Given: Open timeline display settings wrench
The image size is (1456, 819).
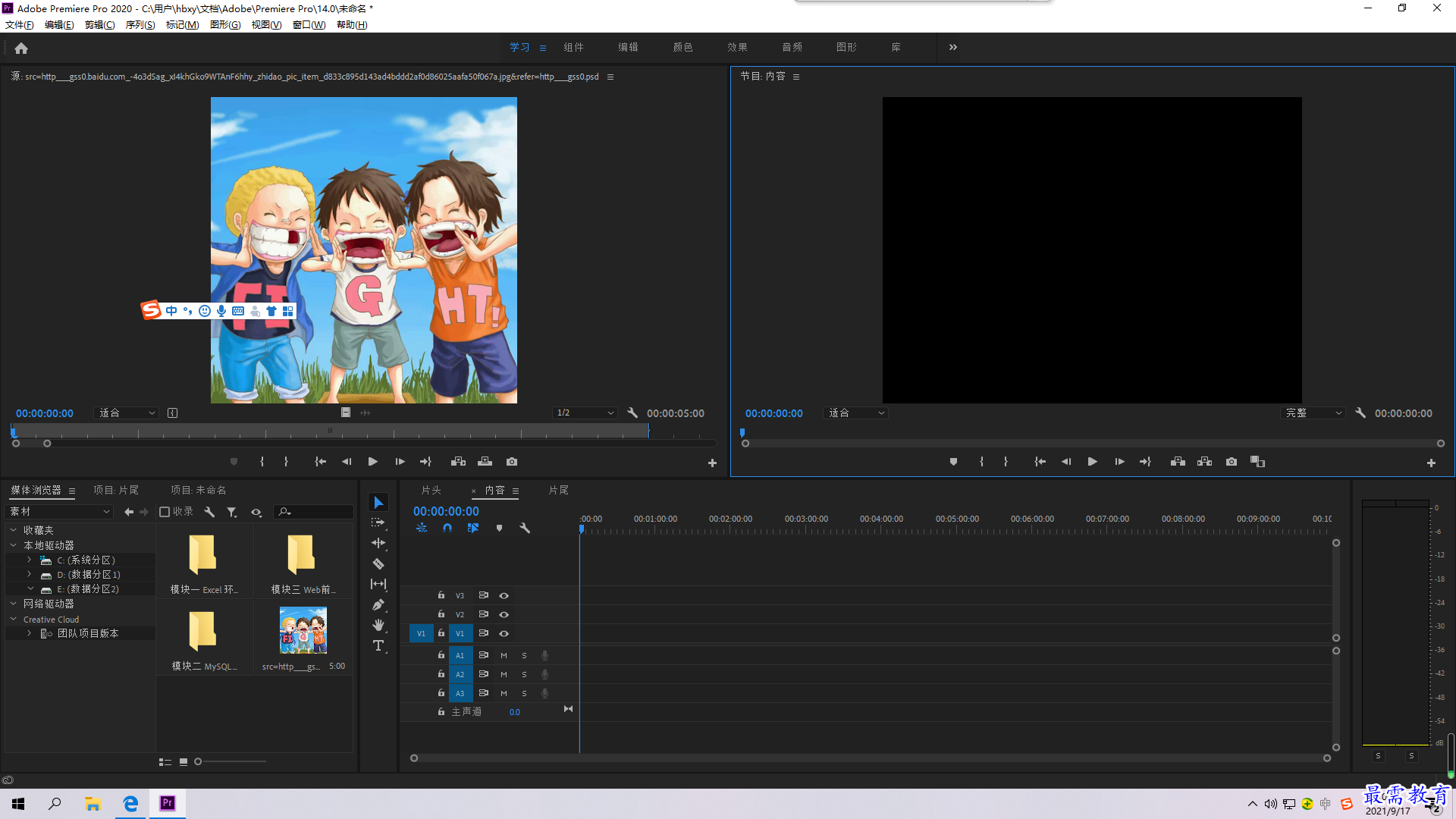Looking at the screenshot, I should [x=525, y=529].
